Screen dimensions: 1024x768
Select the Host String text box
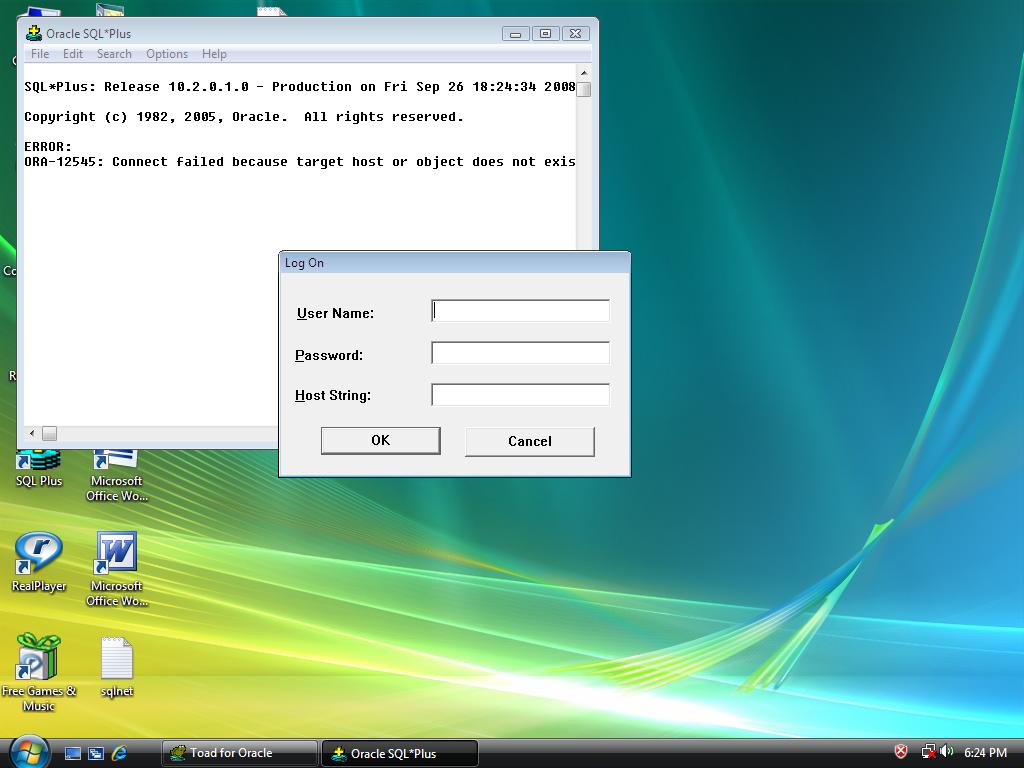click(x=520, y=395)
